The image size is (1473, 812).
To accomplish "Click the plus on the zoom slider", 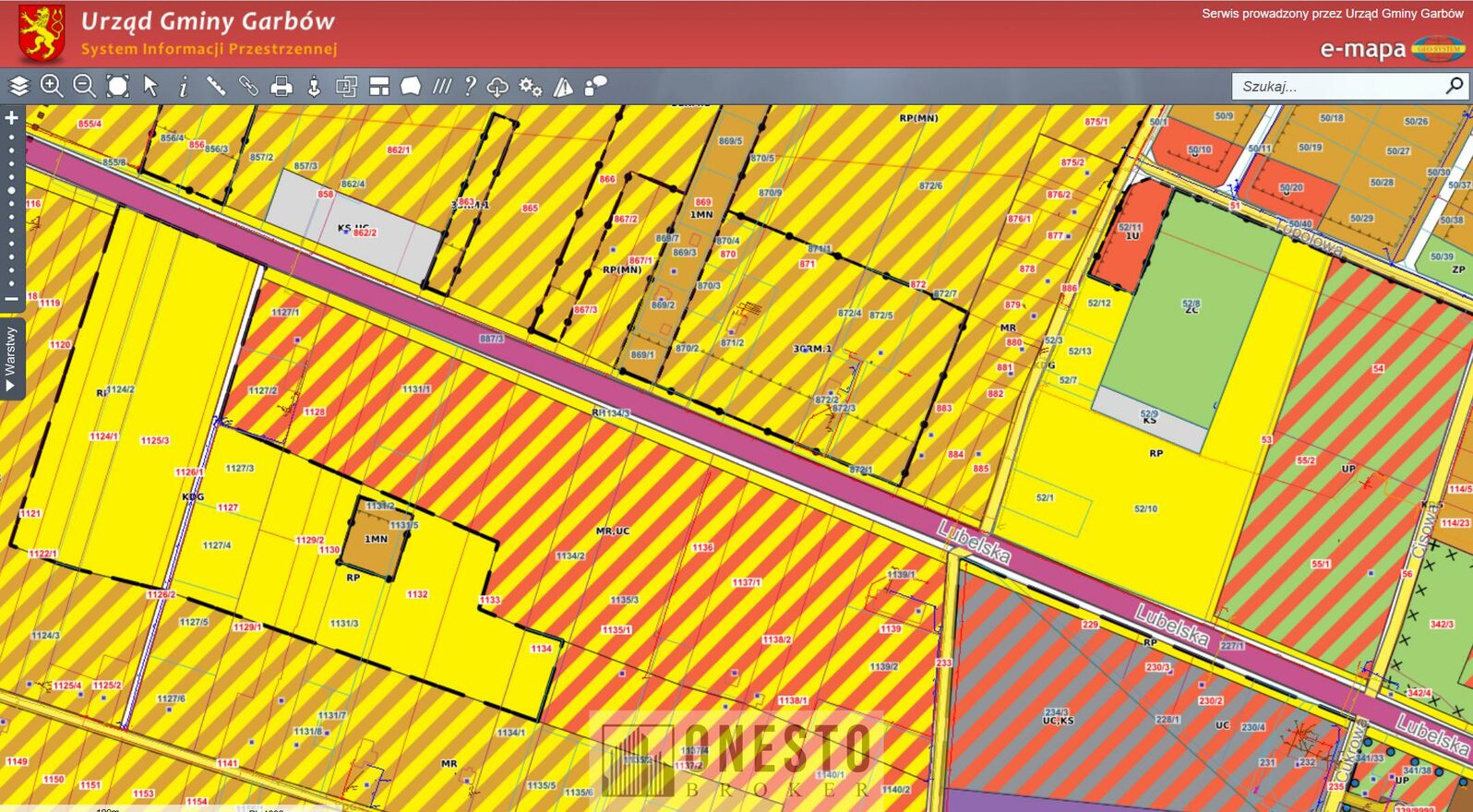I will pos(12,118).
